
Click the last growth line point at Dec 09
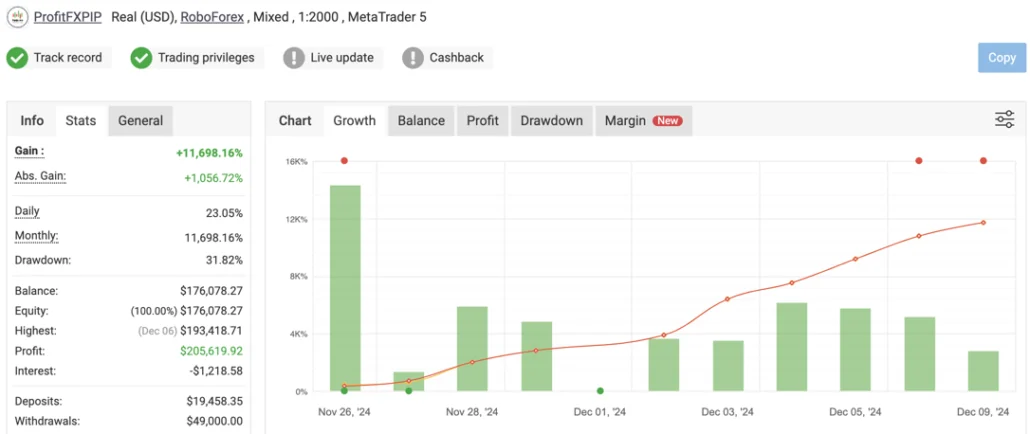click(983, 222)
